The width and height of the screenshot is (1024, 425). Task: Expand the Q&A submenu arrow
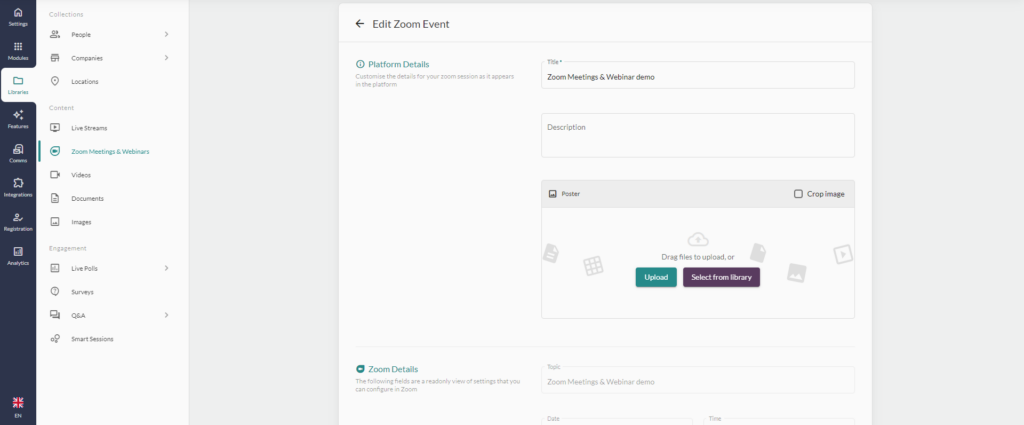pyautogui.click(x=166, y=315)
